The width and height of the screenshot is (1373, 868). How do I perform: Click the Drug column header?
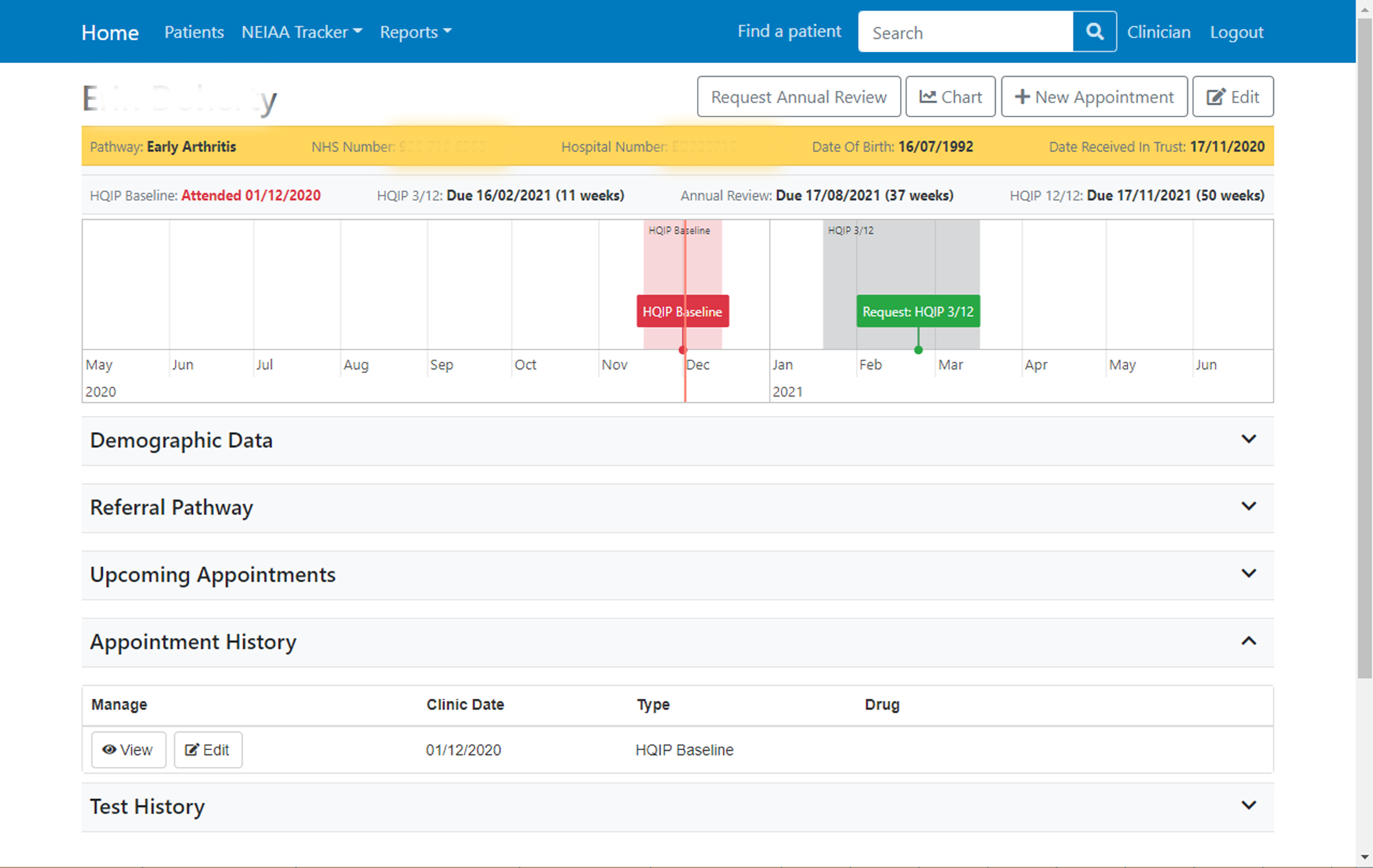tap(882, 704)
